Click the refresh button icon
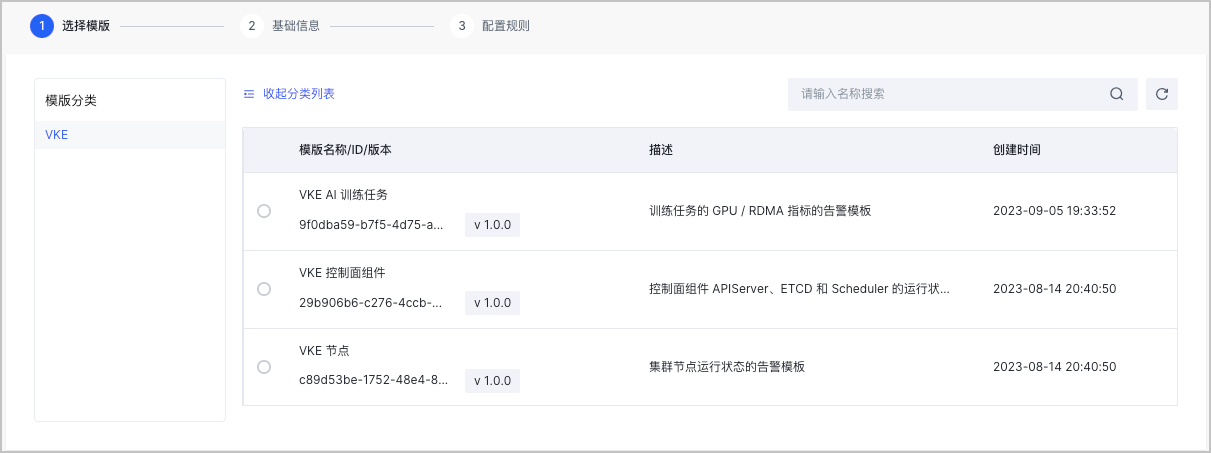 [1161, 94]
